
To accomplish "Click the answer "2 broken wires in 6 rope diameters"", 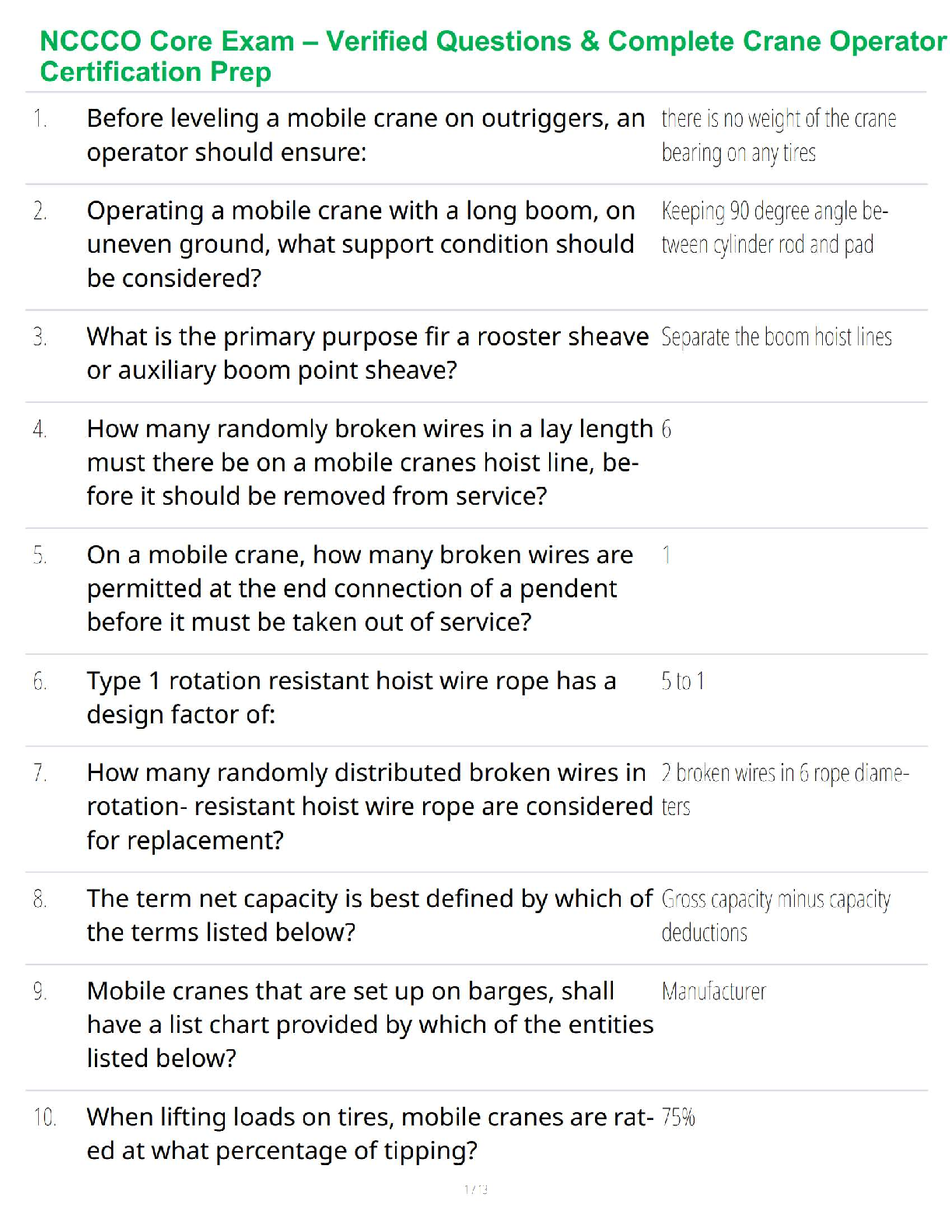I will point(784,789).
